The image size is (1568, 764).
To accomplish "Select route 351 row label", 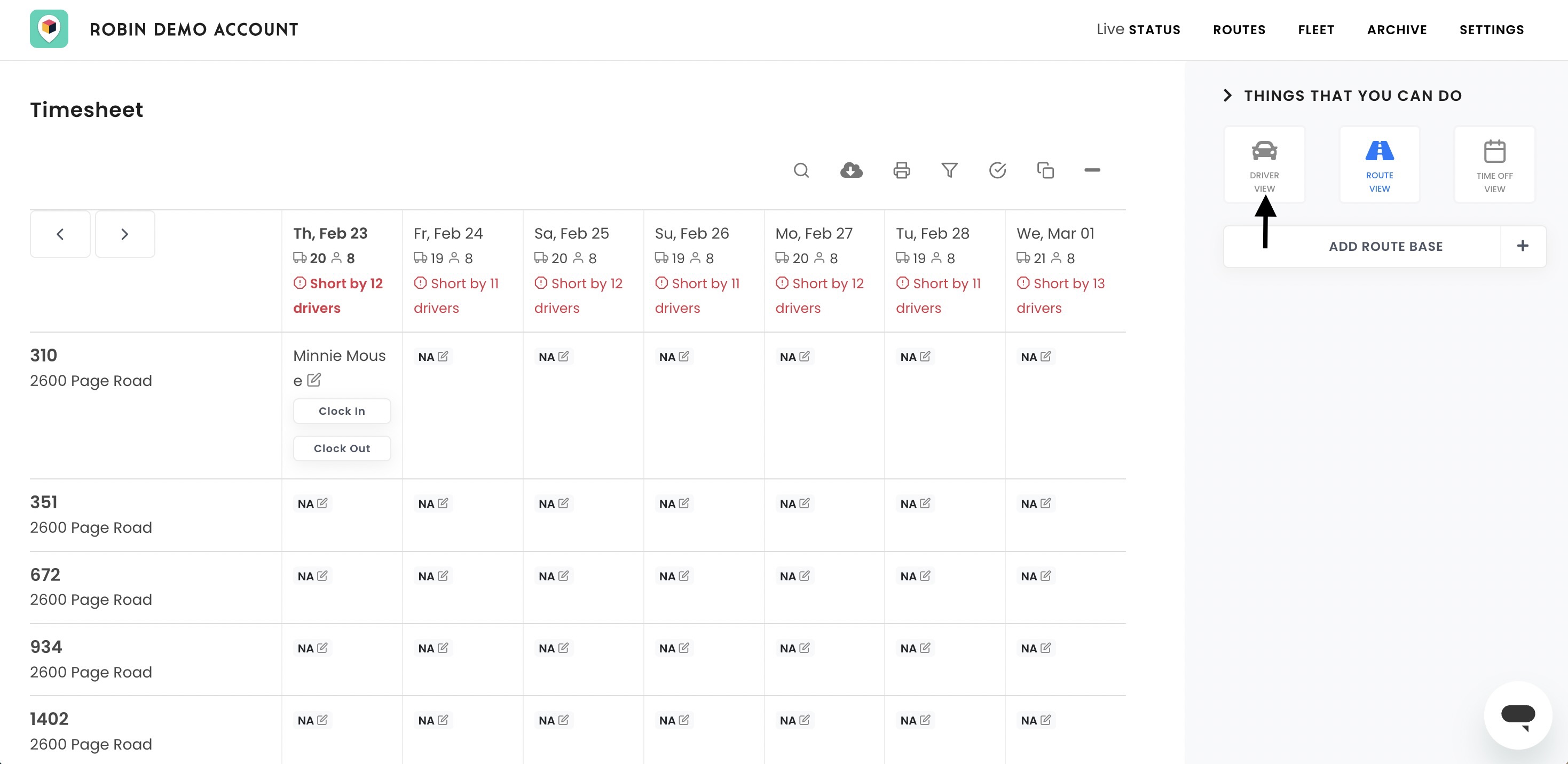I will coord(43,502).
